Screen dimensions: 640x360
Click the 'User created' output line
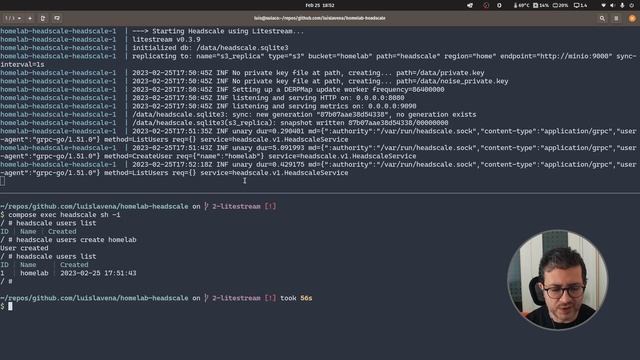[24, 248]
